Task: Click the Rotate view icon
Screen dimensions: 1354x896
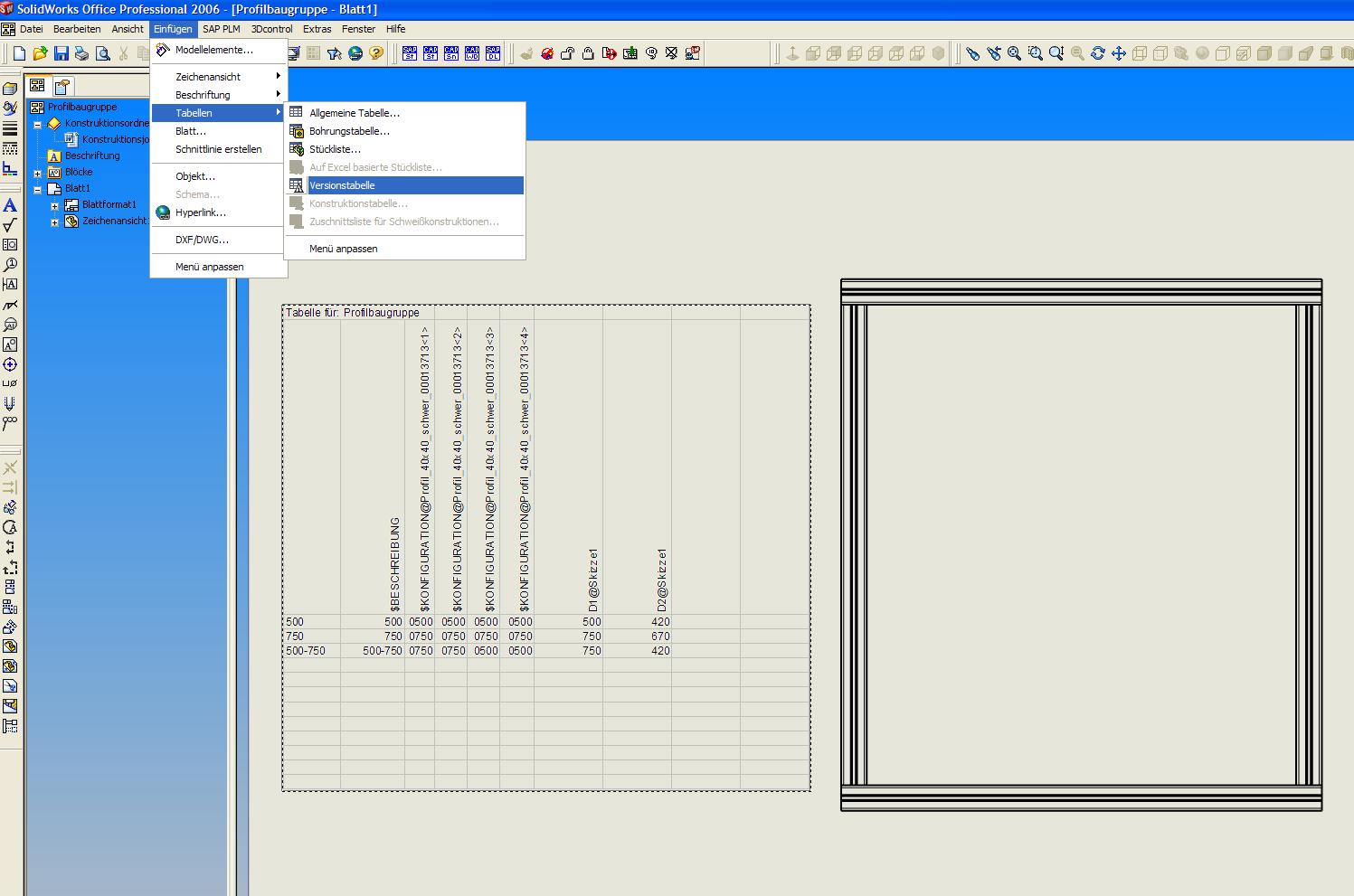Action: 1098,54
